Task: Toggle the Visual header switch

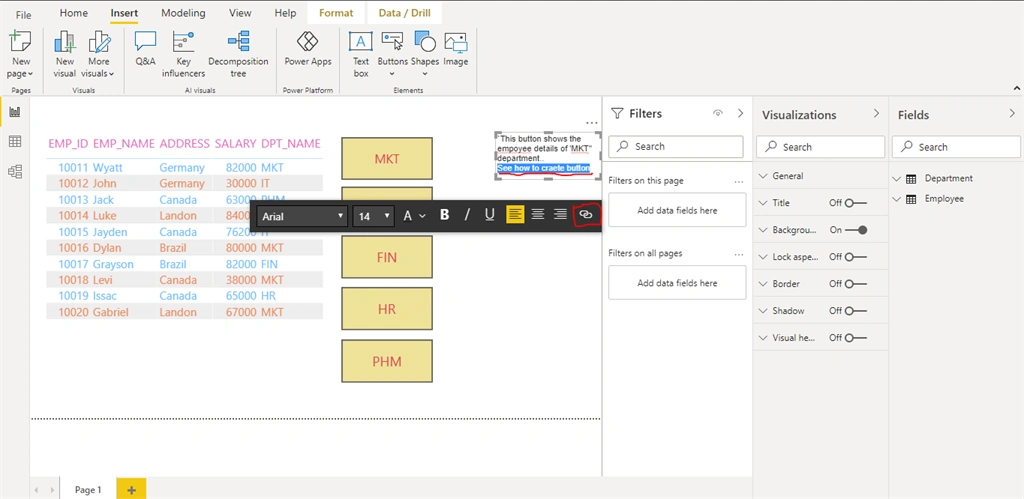Action: [x=856, y=338]
